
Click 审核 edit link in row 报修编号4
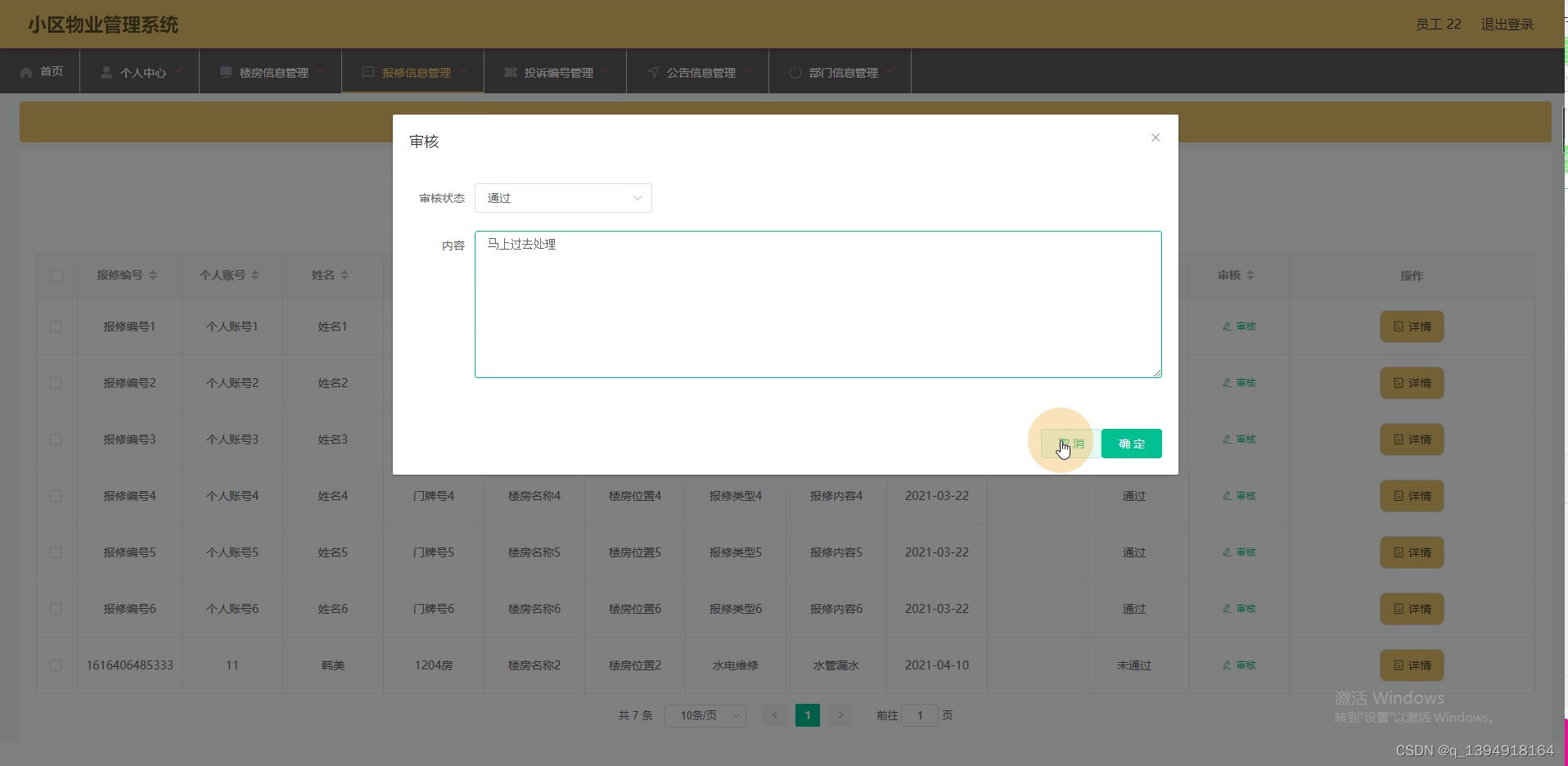[x=1239, y=496]
